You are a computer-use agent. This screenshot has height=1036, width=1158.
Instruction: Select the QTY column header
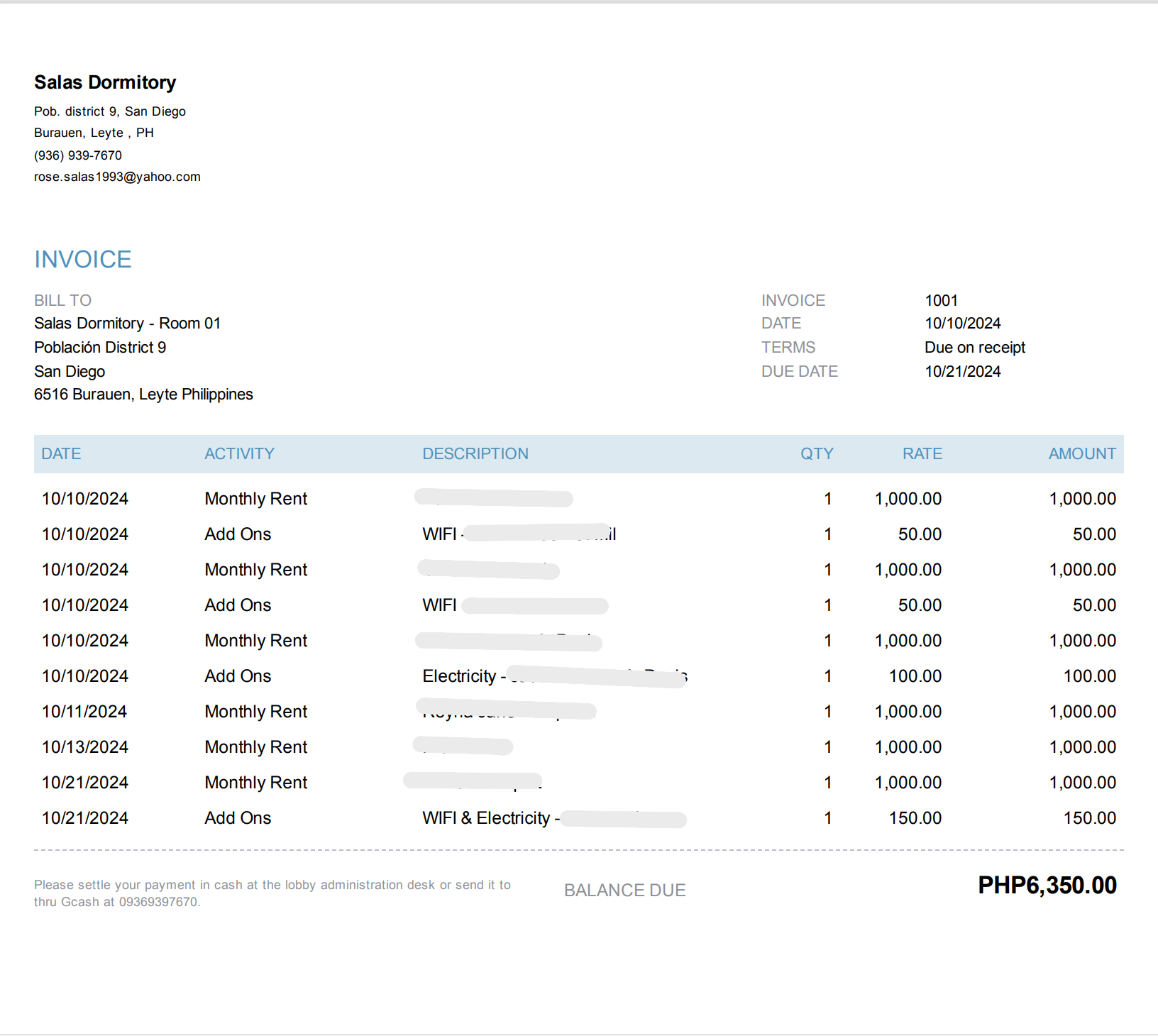pyautogui.click(x=817, y=454)
